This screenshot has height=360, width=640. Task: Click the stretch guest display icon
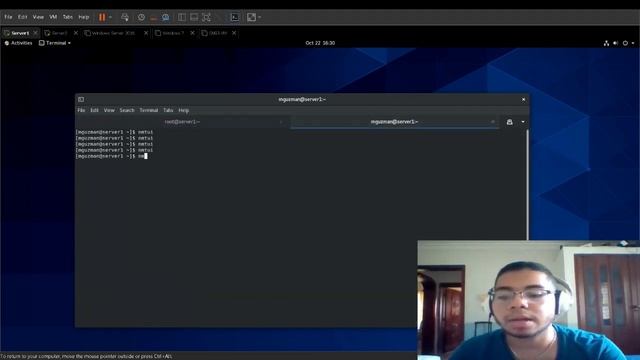(x=251, y=17)
